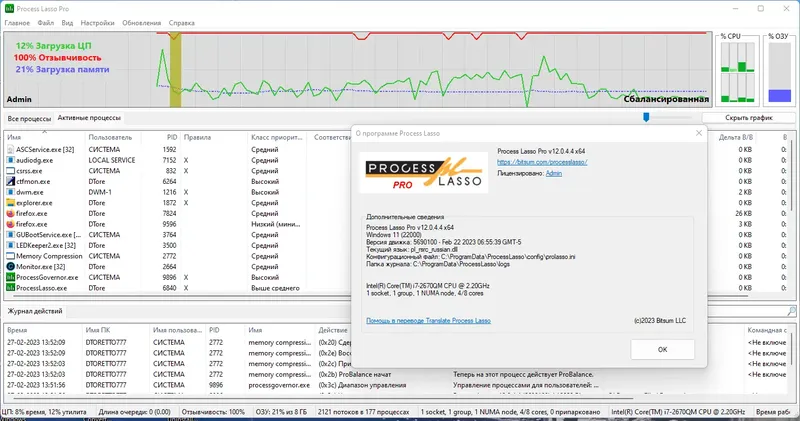Click the action log search magnifier icon
The height and width of the screenshot is (421, 800).
click(791, 311)
